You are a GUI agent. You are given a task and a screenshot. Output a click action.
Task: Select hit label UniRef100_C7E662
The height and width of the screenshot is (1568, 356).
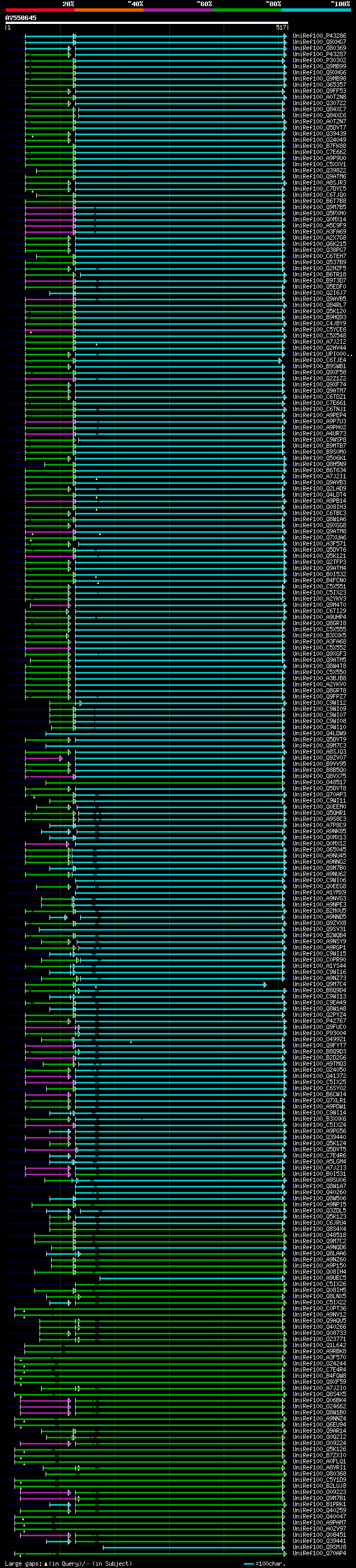click(319, 152)
